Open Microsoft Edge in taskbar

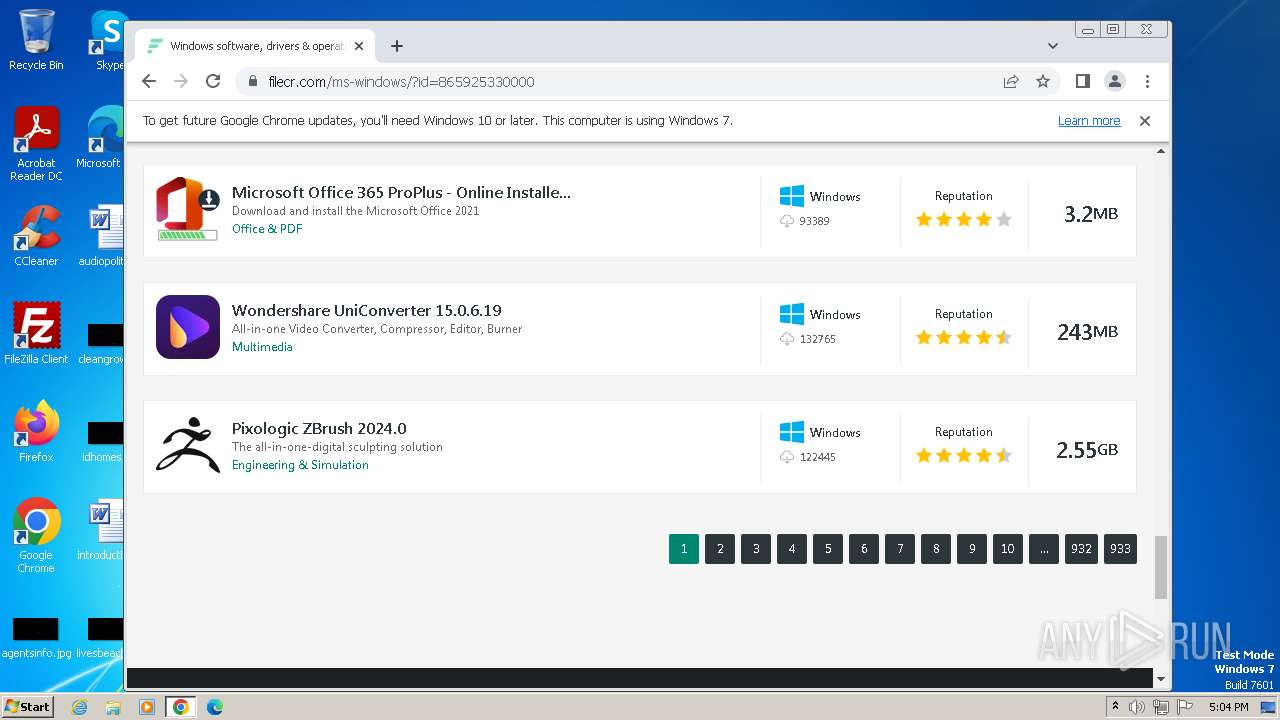pos(214,707)
